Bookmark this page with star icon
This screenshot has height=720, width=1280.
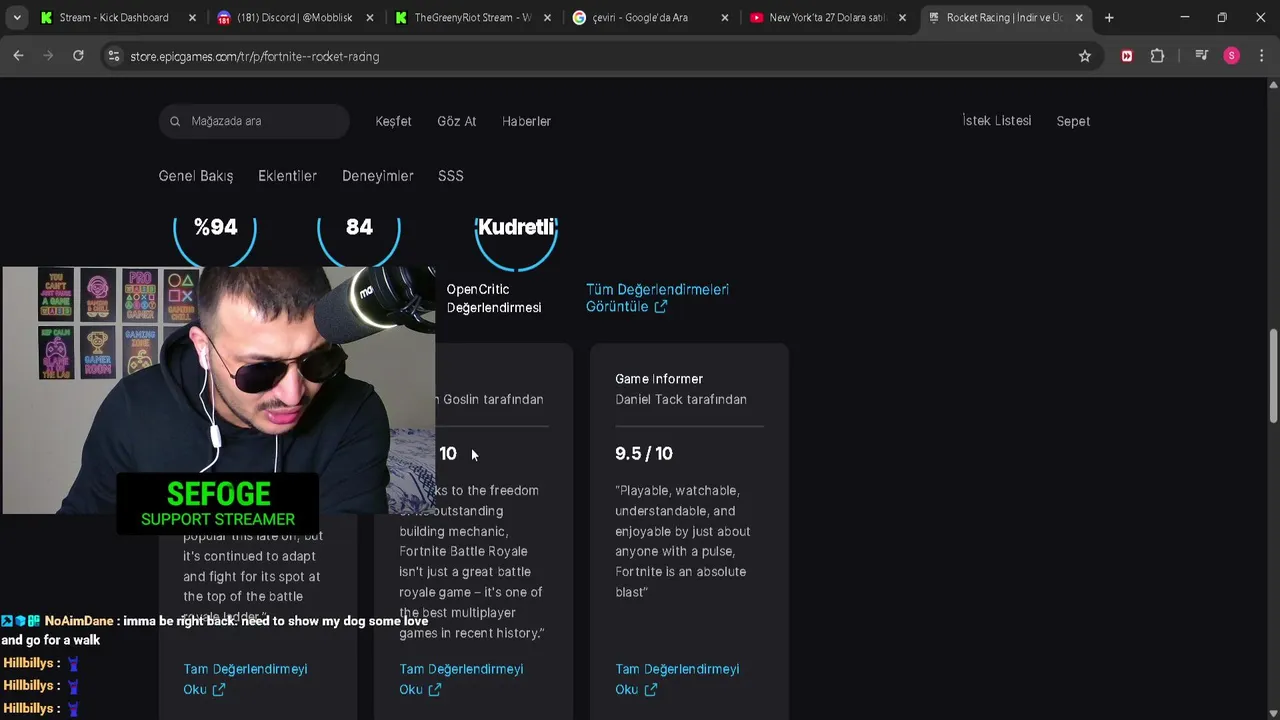coord(1085,56)
